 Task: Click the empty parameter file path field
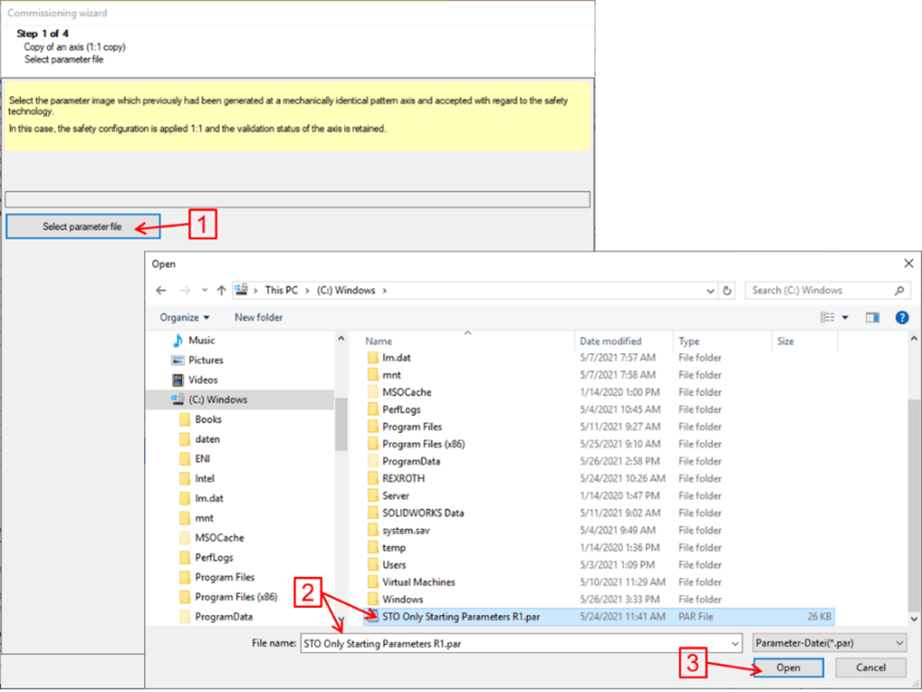[x=298, y=199]
